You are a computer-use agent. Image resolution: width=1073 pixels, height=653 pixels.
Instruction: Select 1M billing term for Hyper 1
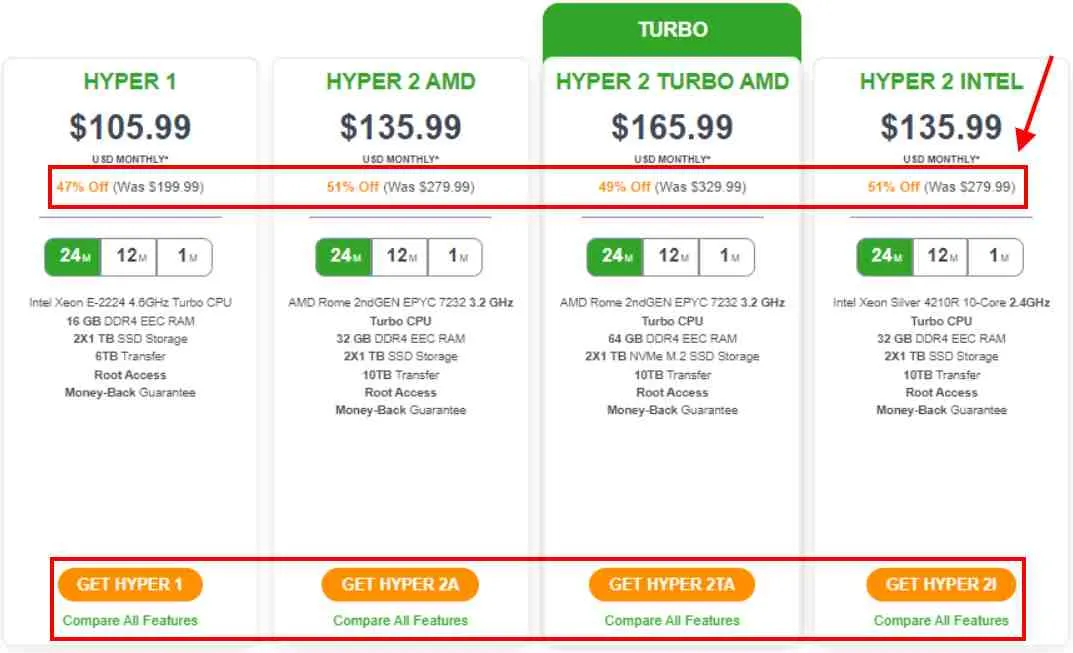pyautogui.click(x=185, y=257)
